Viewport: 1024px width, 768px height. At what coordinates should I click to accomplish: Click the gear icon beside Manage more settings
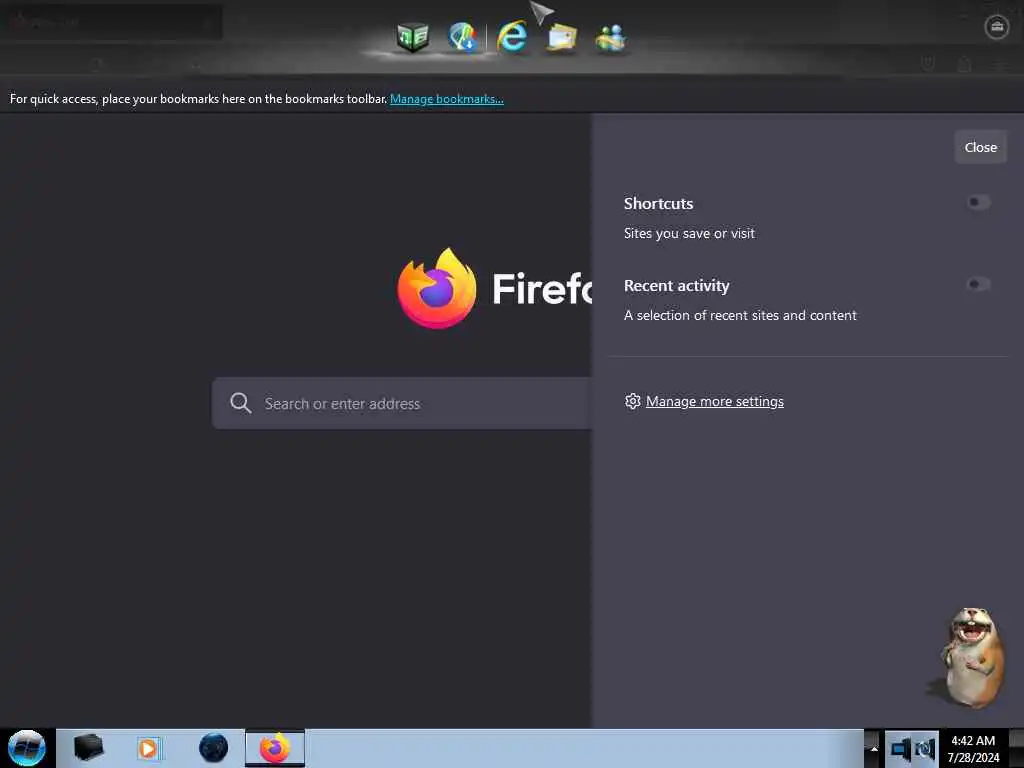632,401
